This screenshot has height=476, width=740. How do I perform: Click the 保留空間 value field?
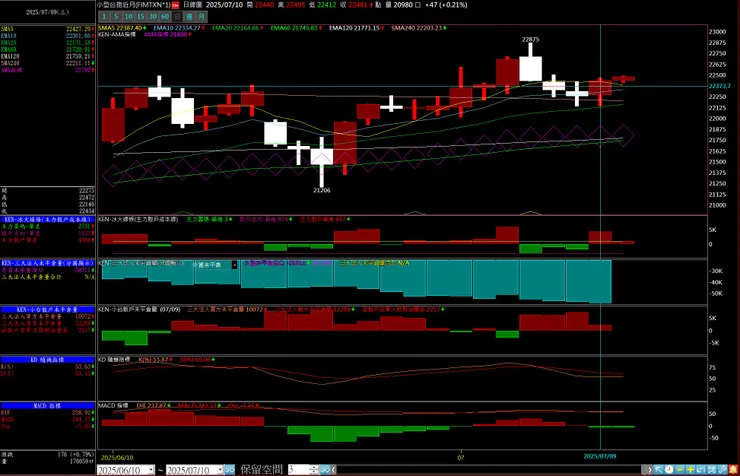pos(298,470)
